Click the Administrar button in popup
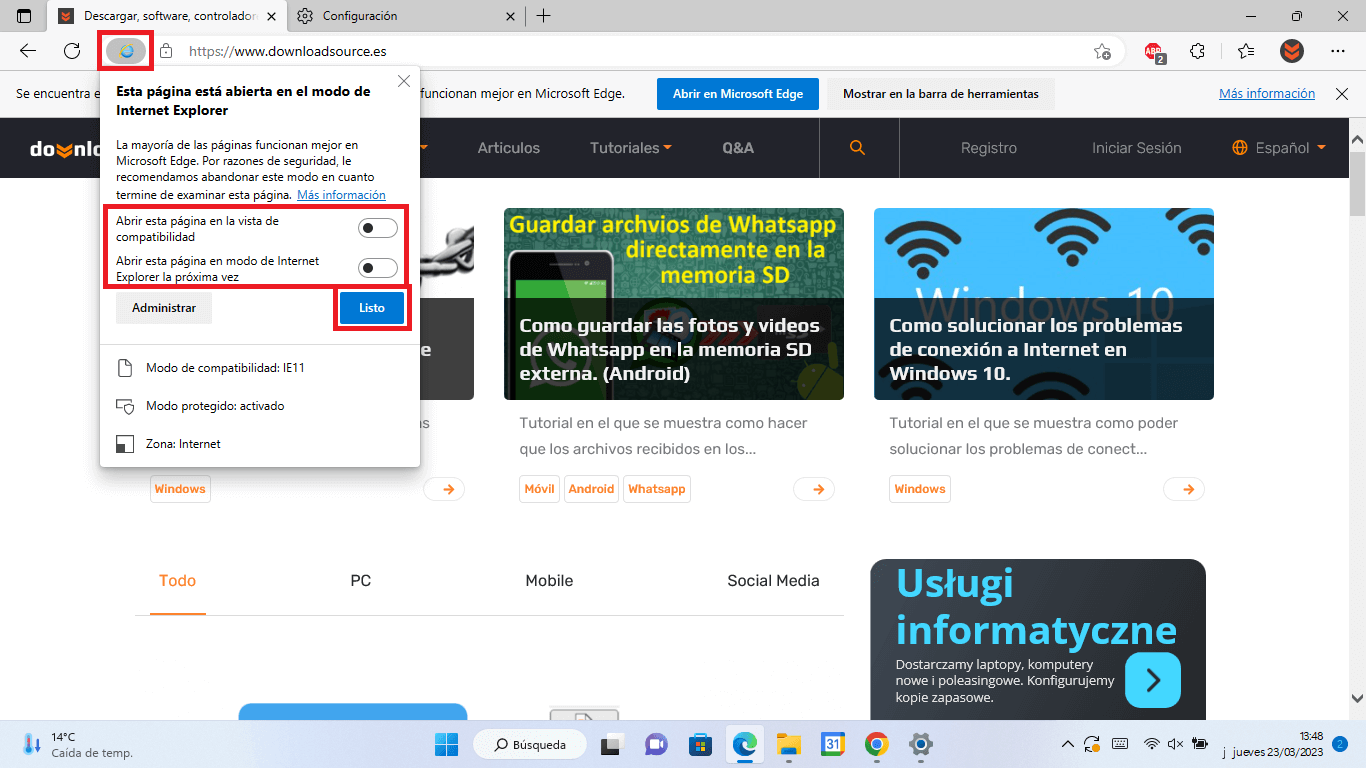This screenshot has height=768, width=1366. (164, 308)
